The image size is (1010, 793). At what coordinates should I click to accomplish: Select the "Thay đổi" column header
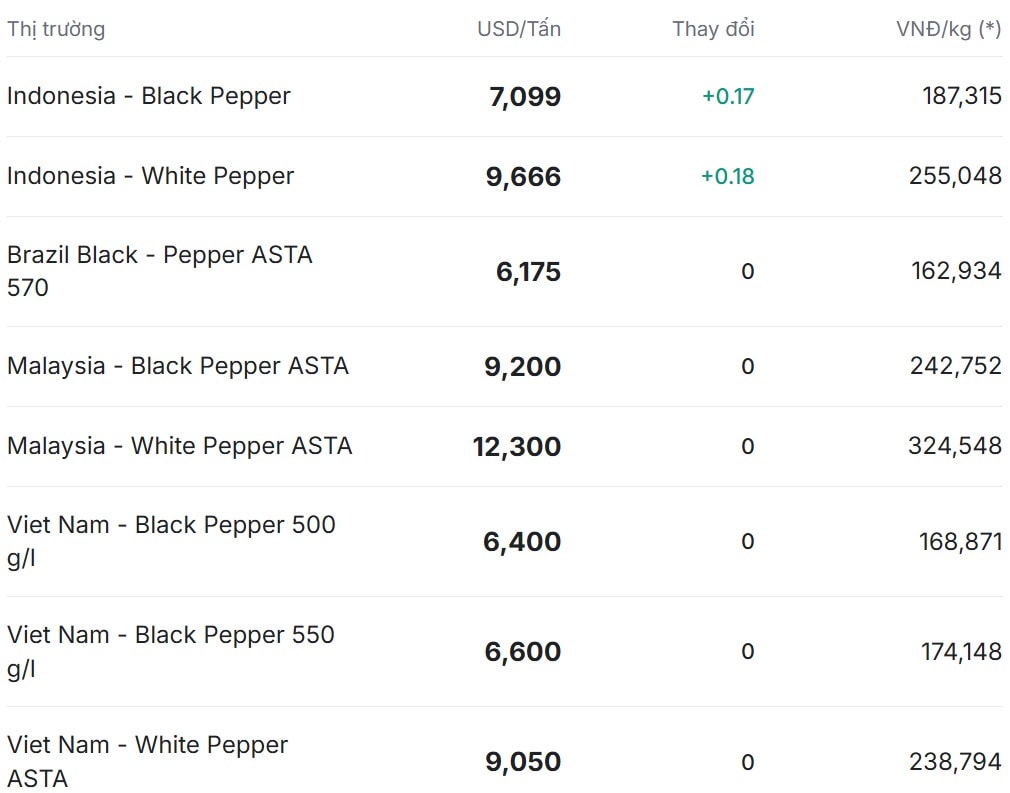tap(713, 29)
